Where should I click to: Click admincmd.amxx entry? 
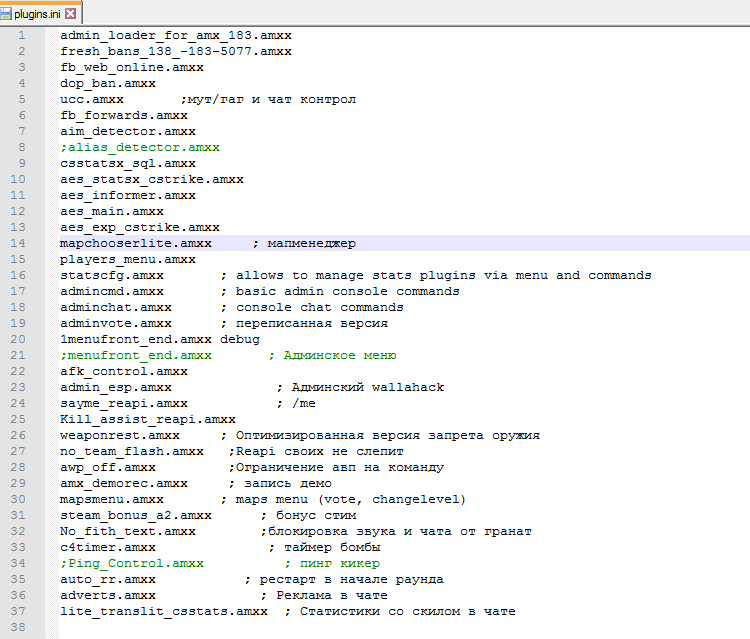pos(112,291)
